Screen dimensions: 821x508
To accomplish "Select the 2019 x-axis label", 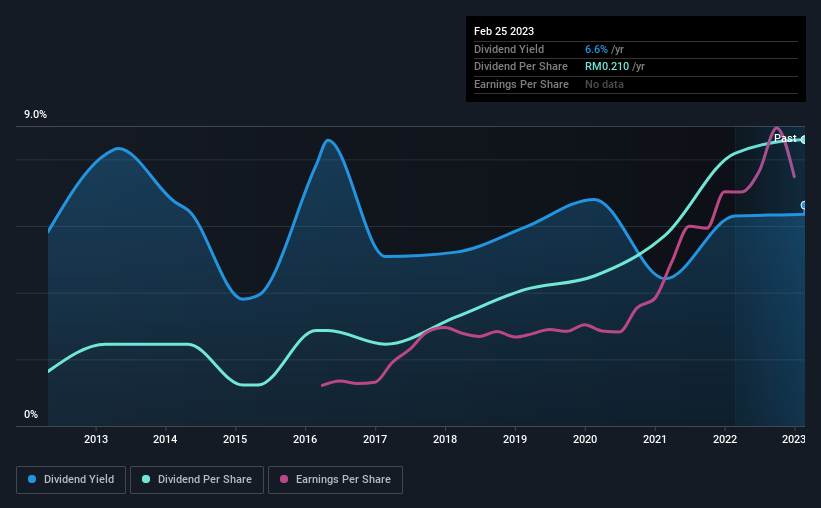I will [515, 439].
